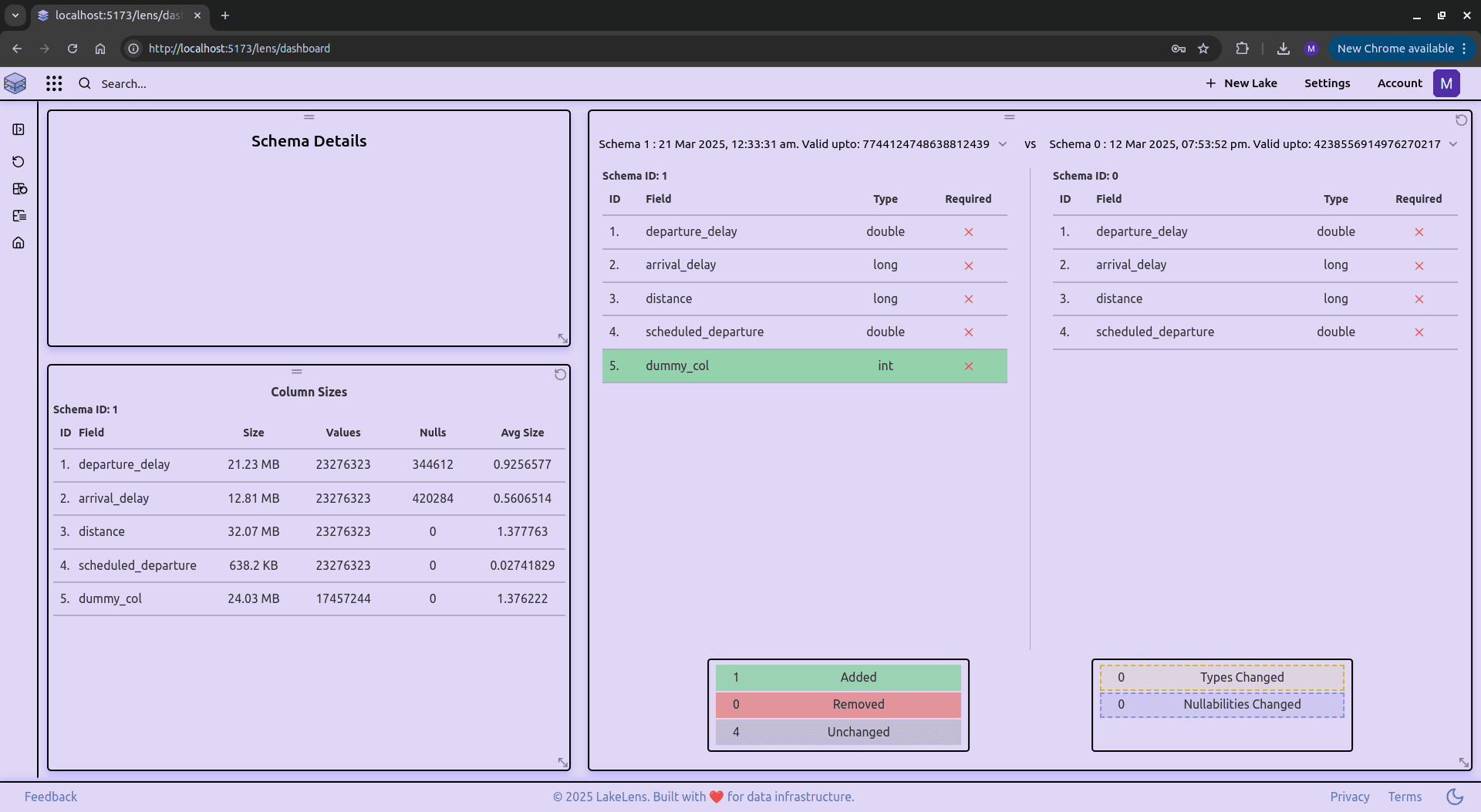Click the LakeLens cube logo icon
The height and width of the screenshot is (812, 1481).
15,83
